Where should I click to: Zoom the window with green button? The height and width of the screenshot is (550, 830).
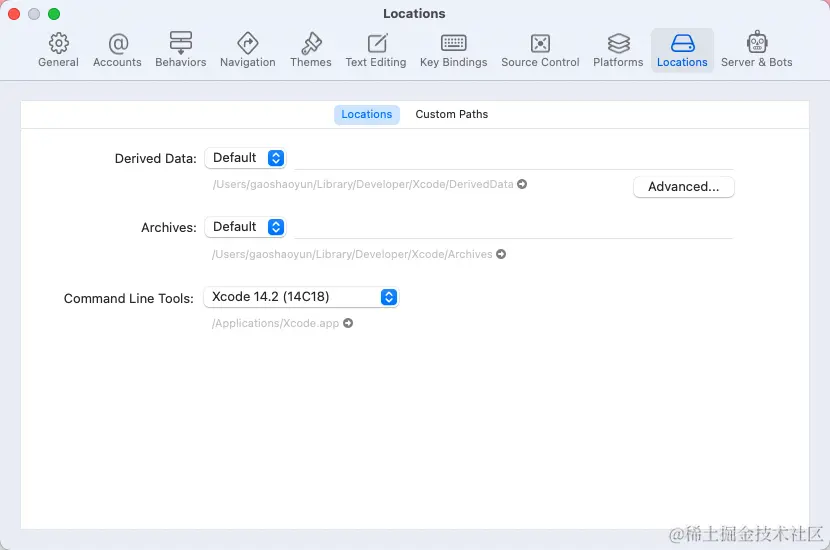(x=54, y=14)
